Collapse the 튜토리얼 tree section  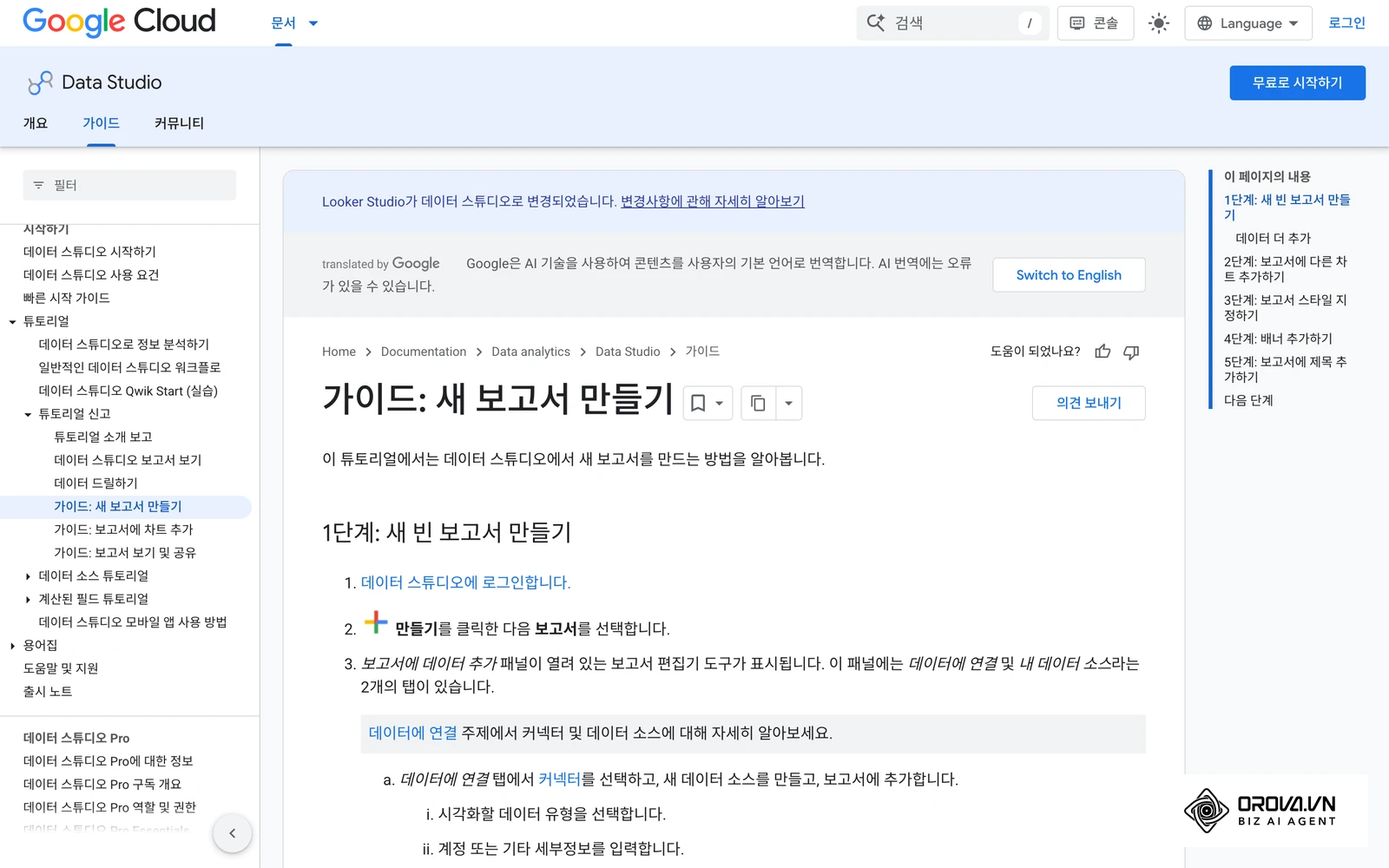13,322
